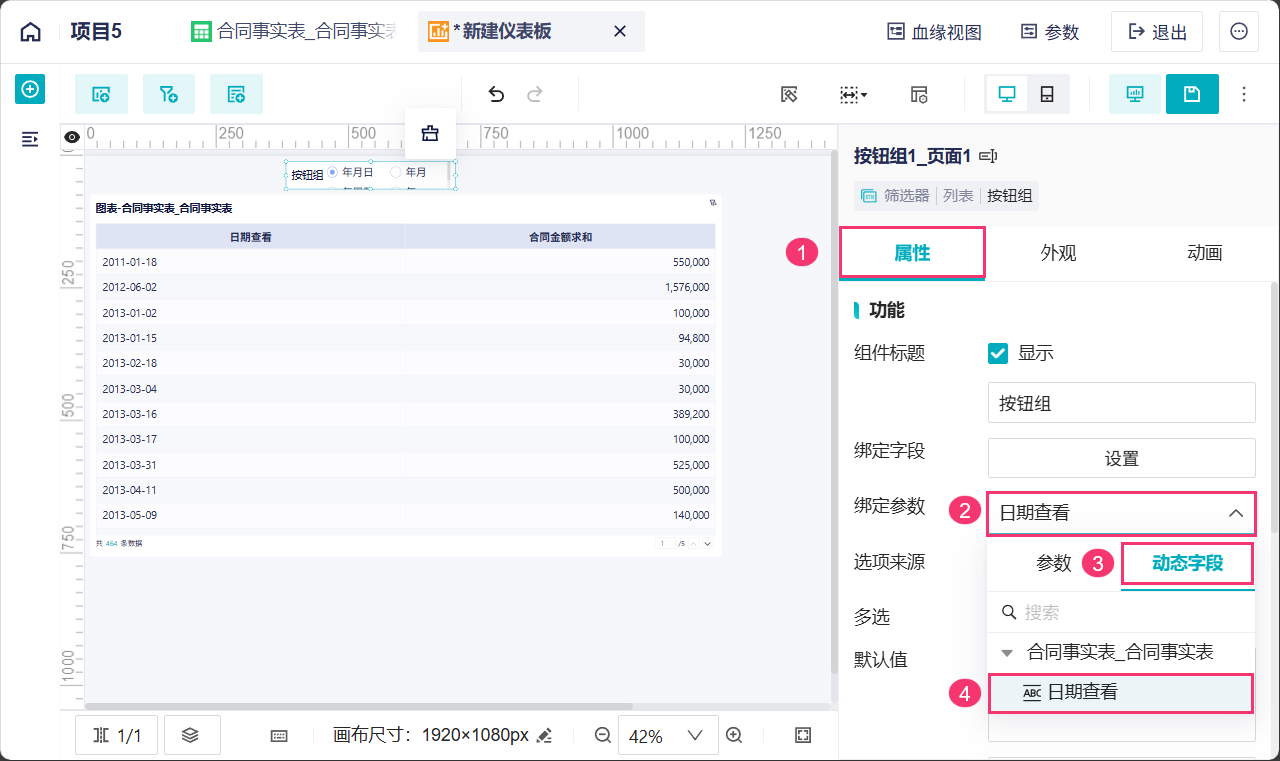
Task: Click the teal add plus icon
Action: (x=30, y=89)
